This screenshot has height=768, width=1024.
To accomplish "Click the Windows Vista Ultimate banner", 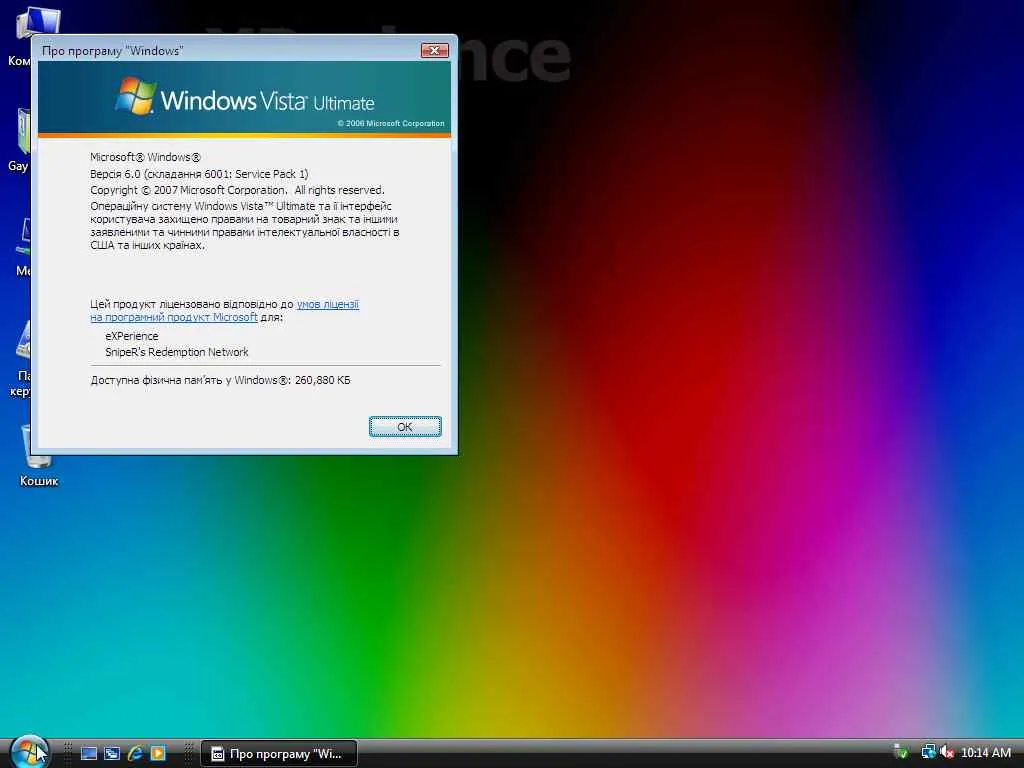I will pyautogui.click(x=244, y=98).
